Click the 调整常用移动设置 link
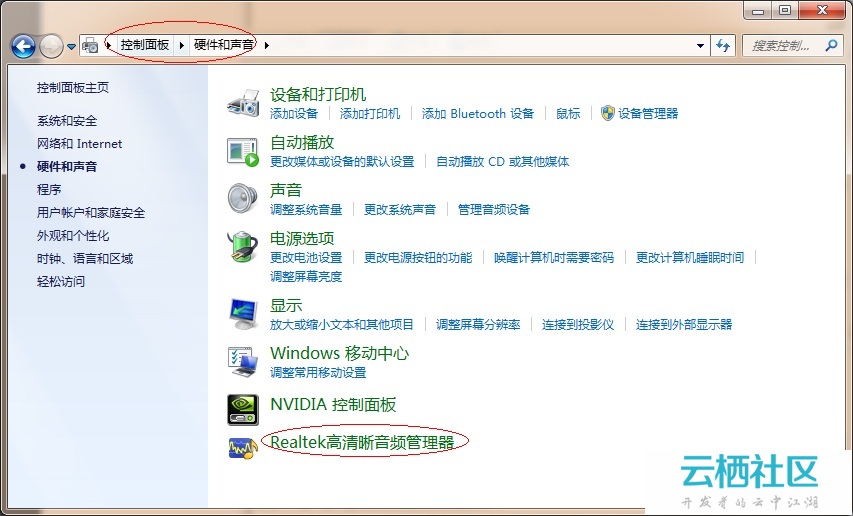 [x=318, y=372]
